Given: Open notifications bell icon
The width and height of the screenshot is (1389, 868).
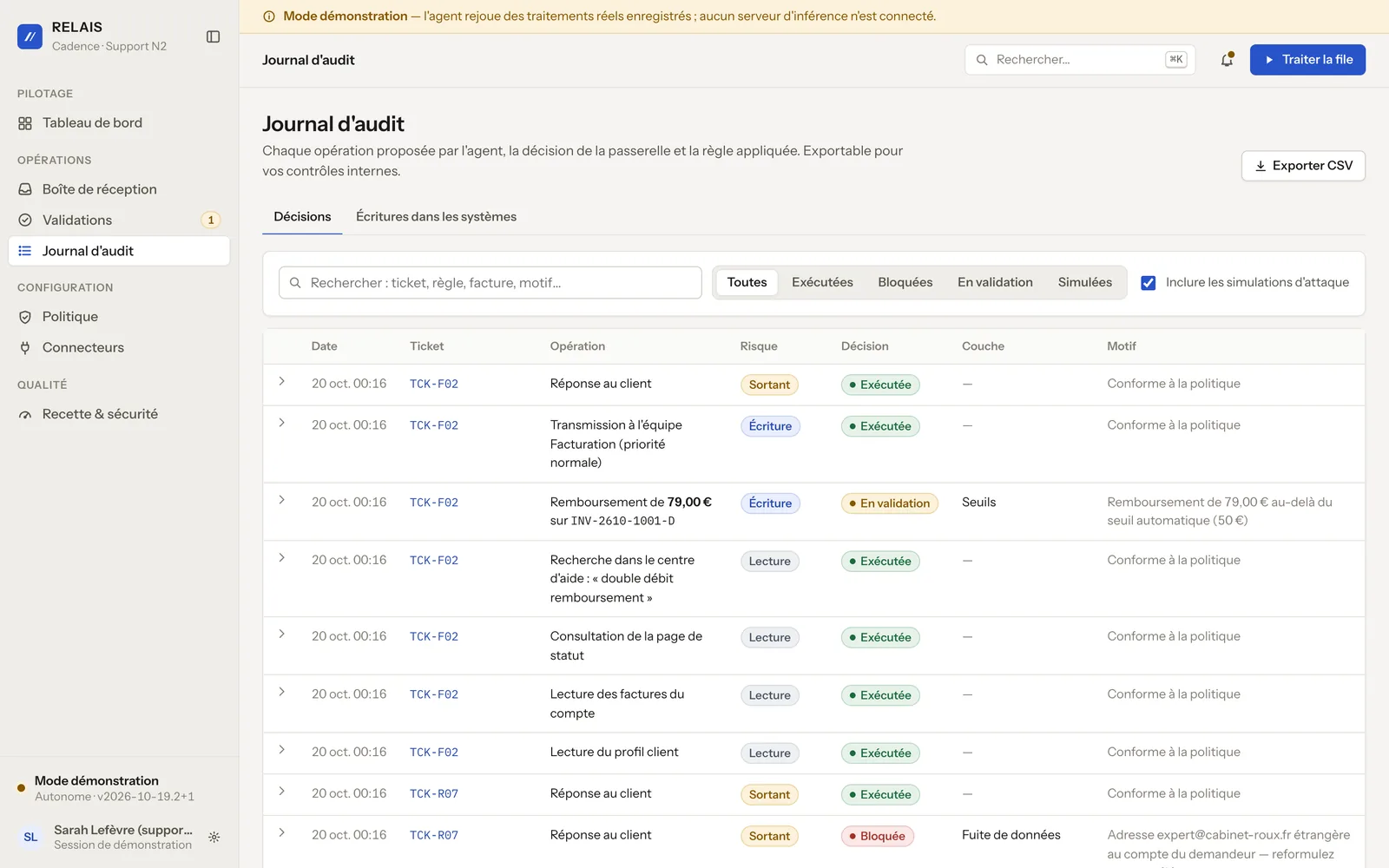Looking at the screenshot, I should [x=1227, y=60].
